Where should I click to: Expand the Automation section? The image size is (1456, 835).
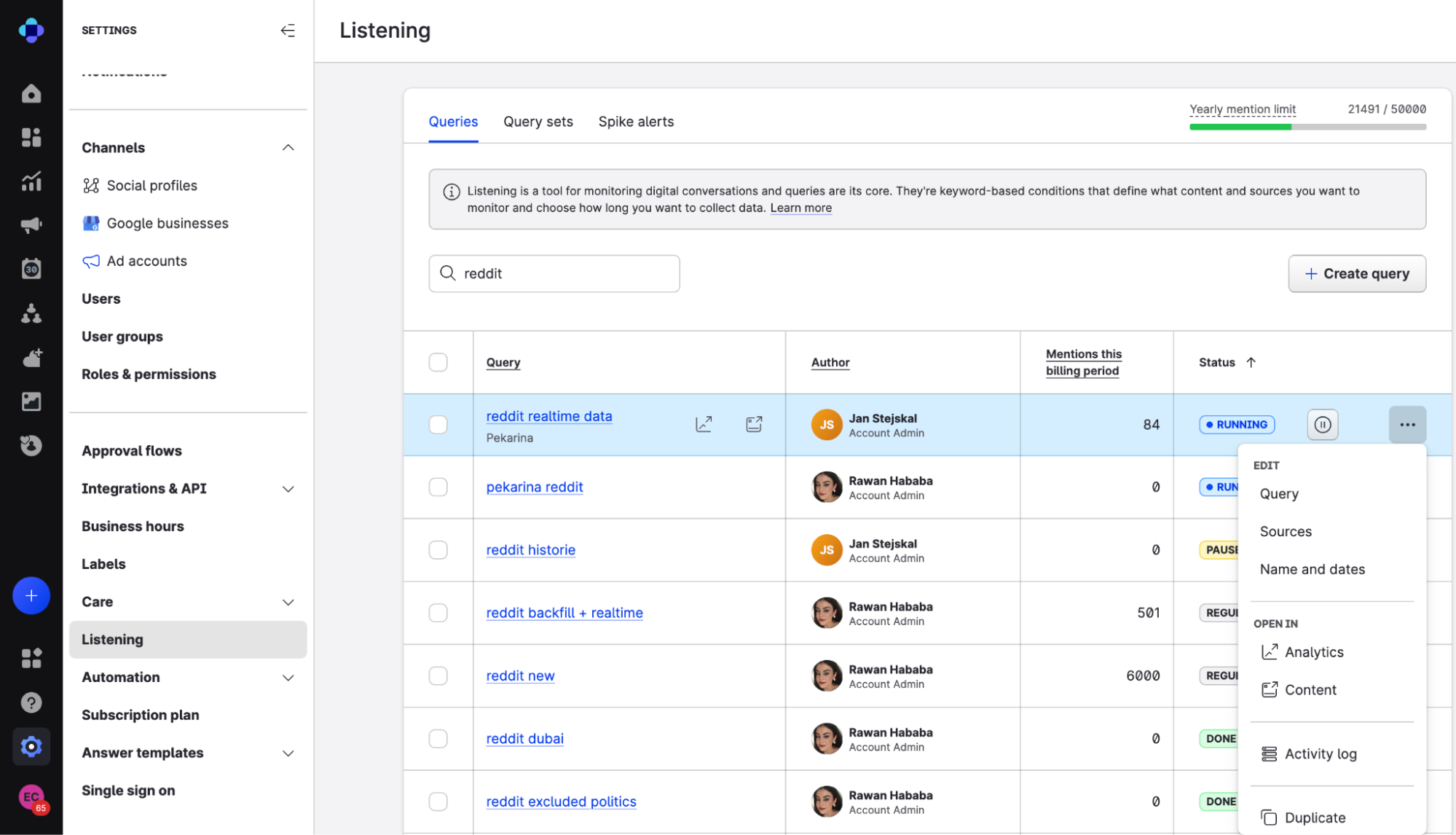click(288, 678)
